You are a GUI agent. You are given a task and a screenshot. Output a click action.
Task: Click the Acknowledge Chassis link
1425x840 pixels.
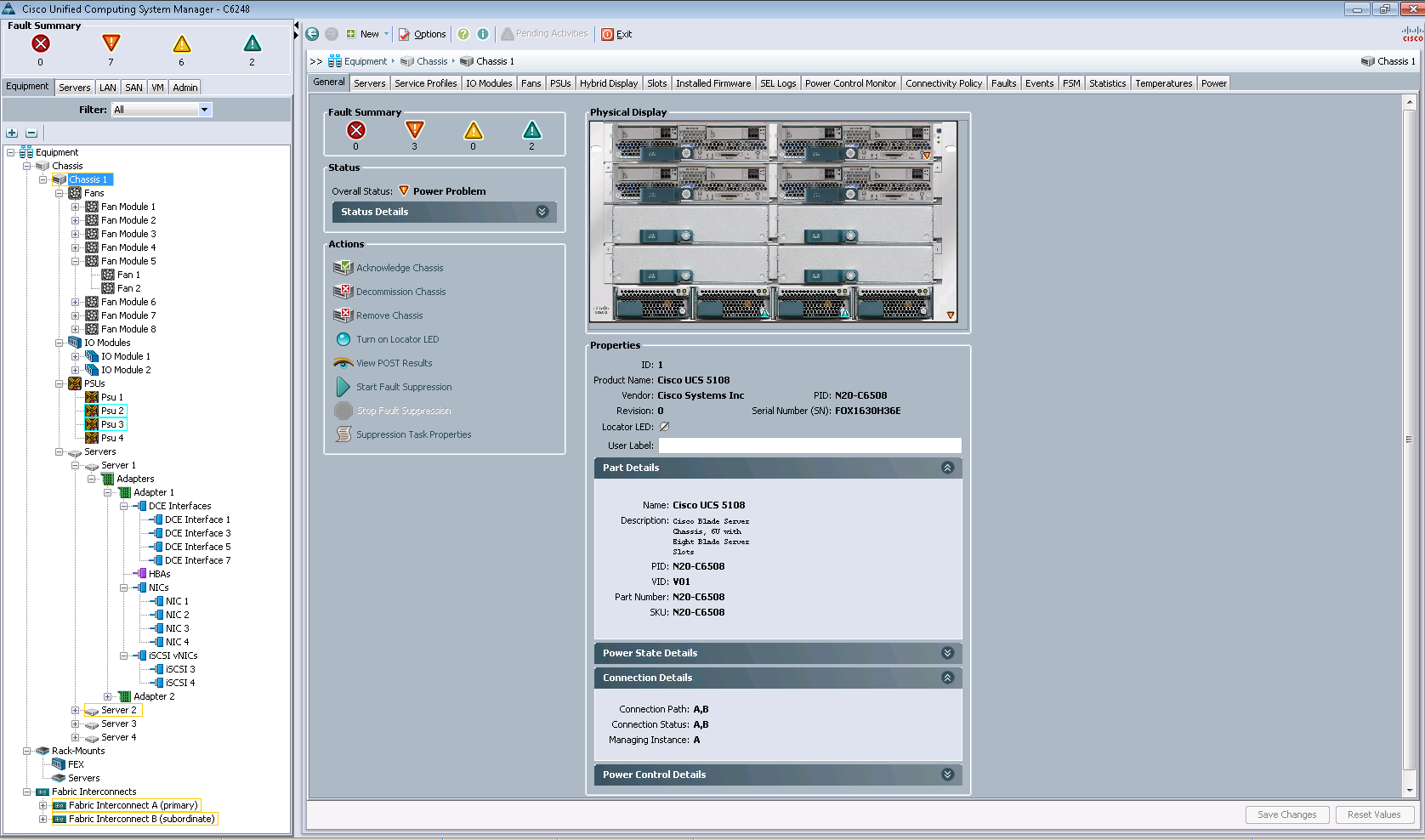(400, 268)
